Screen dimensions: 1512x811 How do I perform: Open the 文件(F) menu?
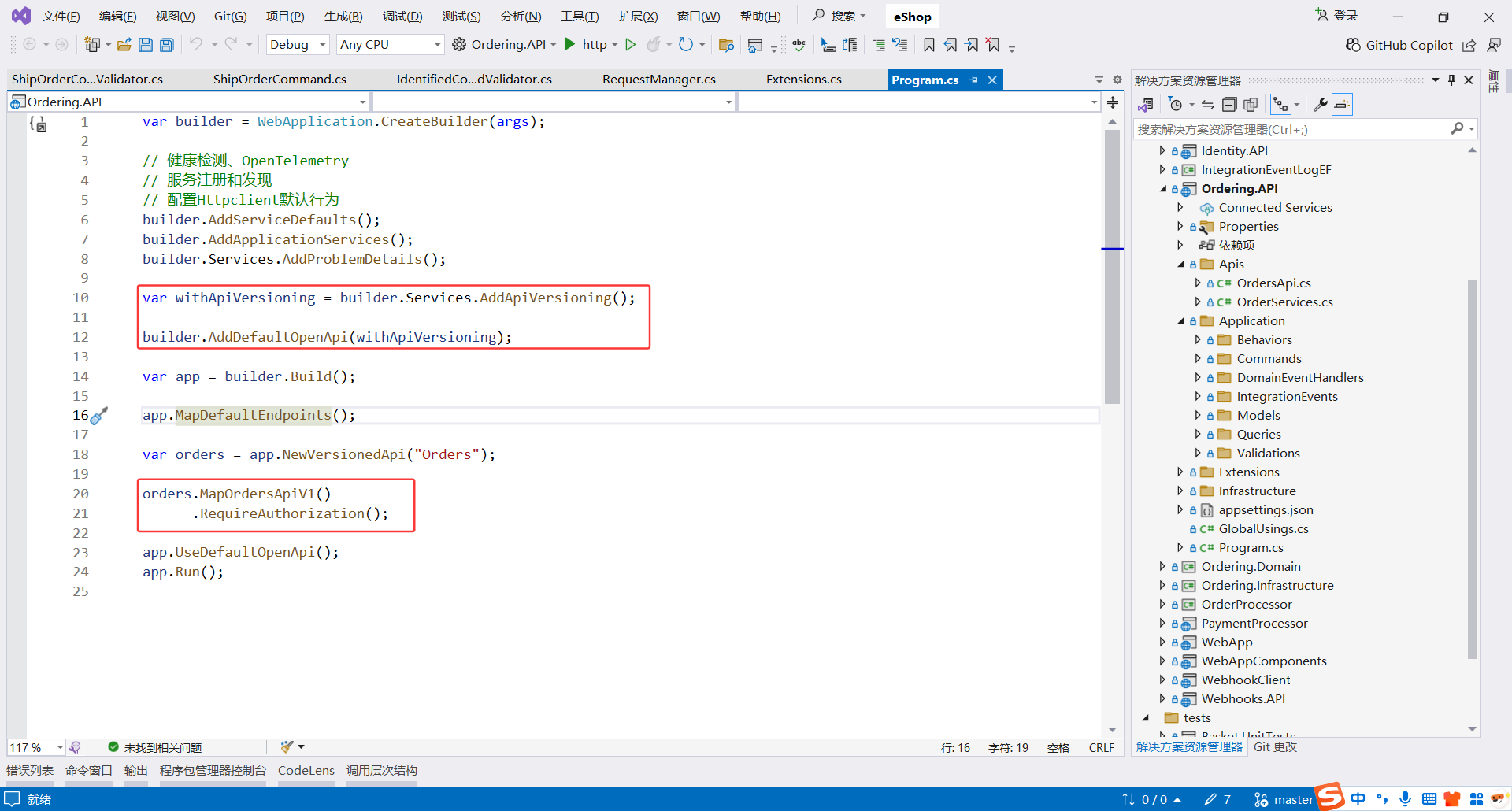tap(61, 17)
